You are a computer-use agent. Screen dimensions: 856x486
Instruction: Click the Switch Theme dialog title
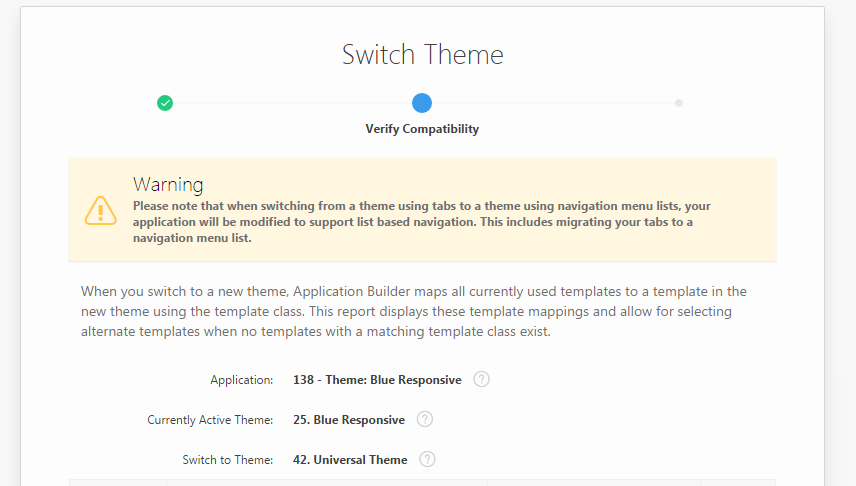tap(422, 54)
